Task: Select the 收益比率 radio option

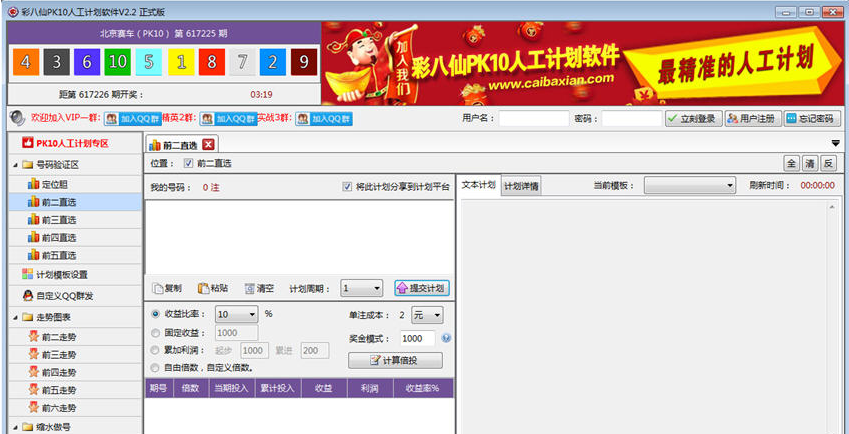Action: 156,314
